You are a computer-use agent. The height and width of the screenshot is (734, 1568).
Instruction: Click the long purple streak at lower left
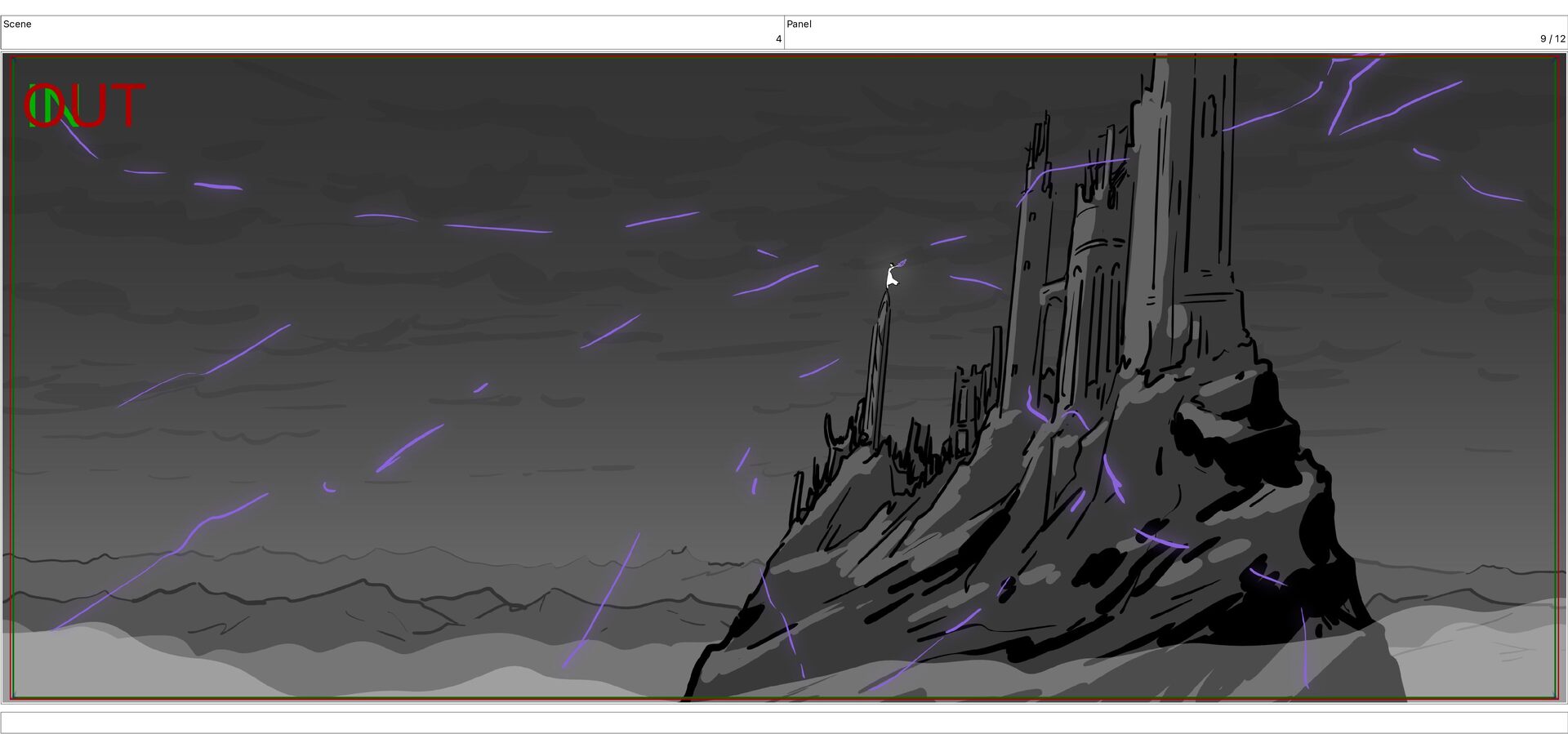pos(159,562)
